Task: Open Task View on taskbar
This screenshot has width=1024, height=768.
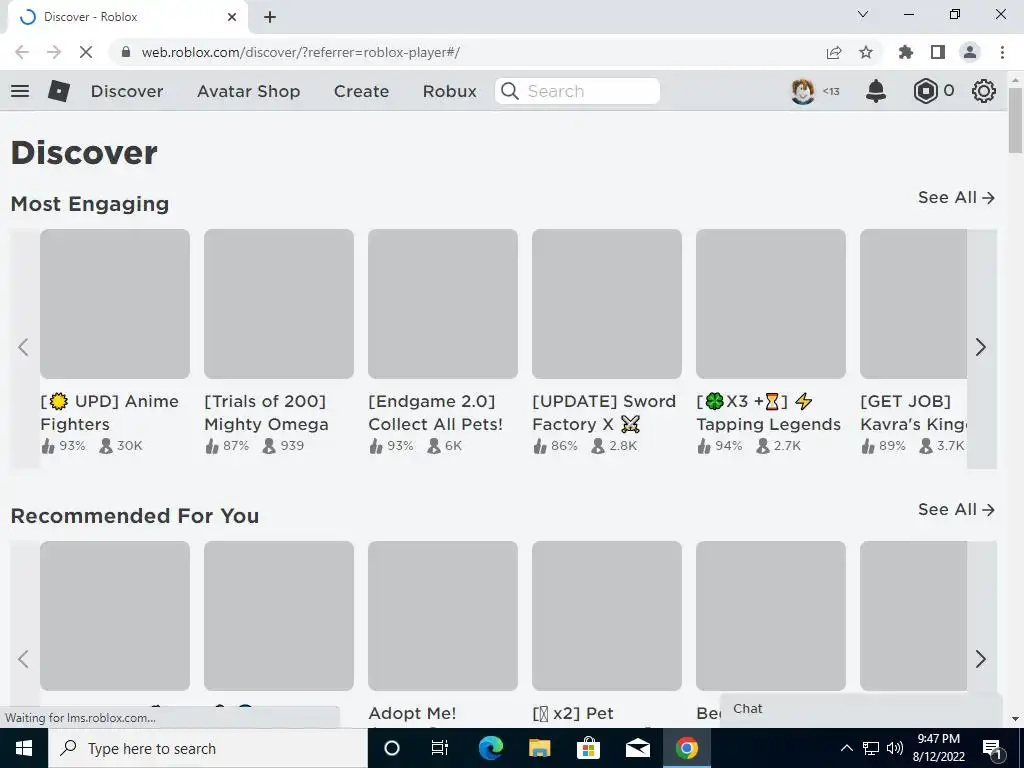Action: click(x=440, y=748)
